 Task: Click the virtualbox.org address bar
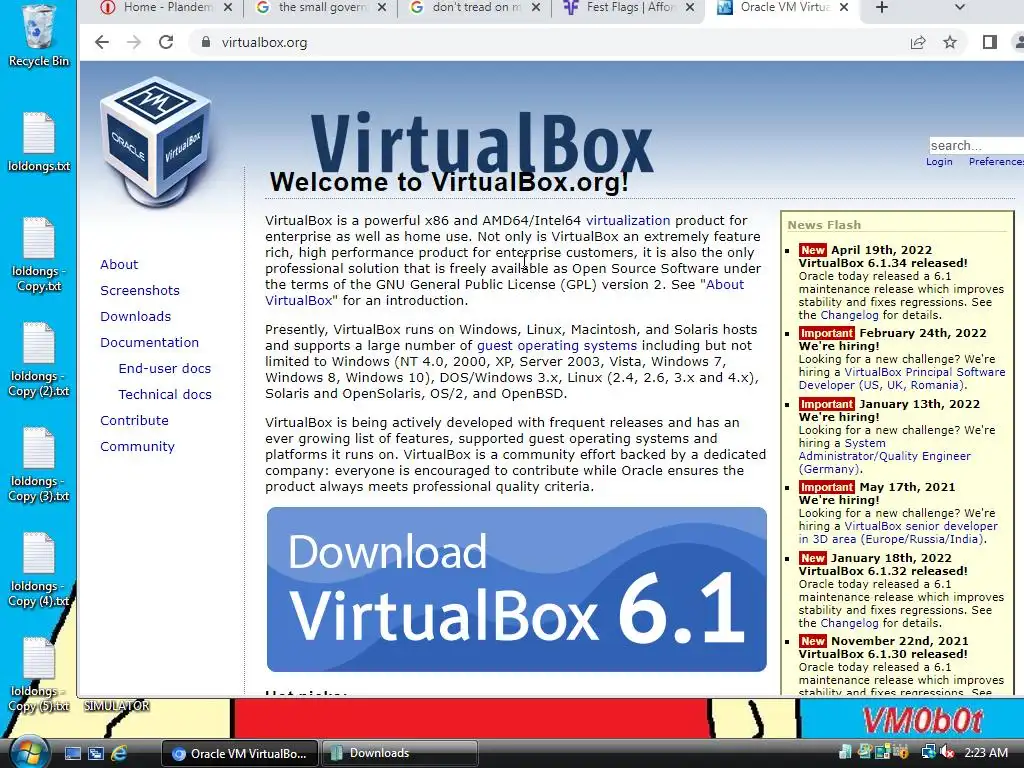pyautogui.click(x=549, y=42)
